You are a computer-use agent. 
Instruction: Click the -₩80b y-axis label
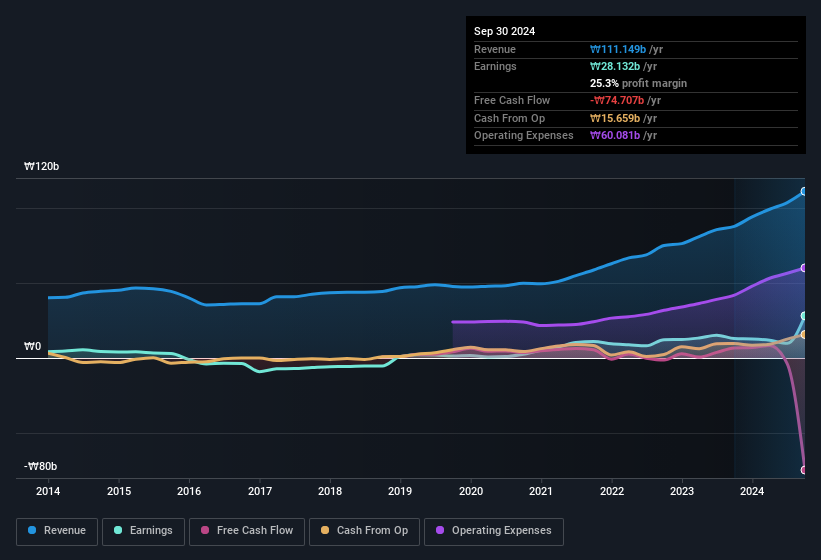coord(40,466)
